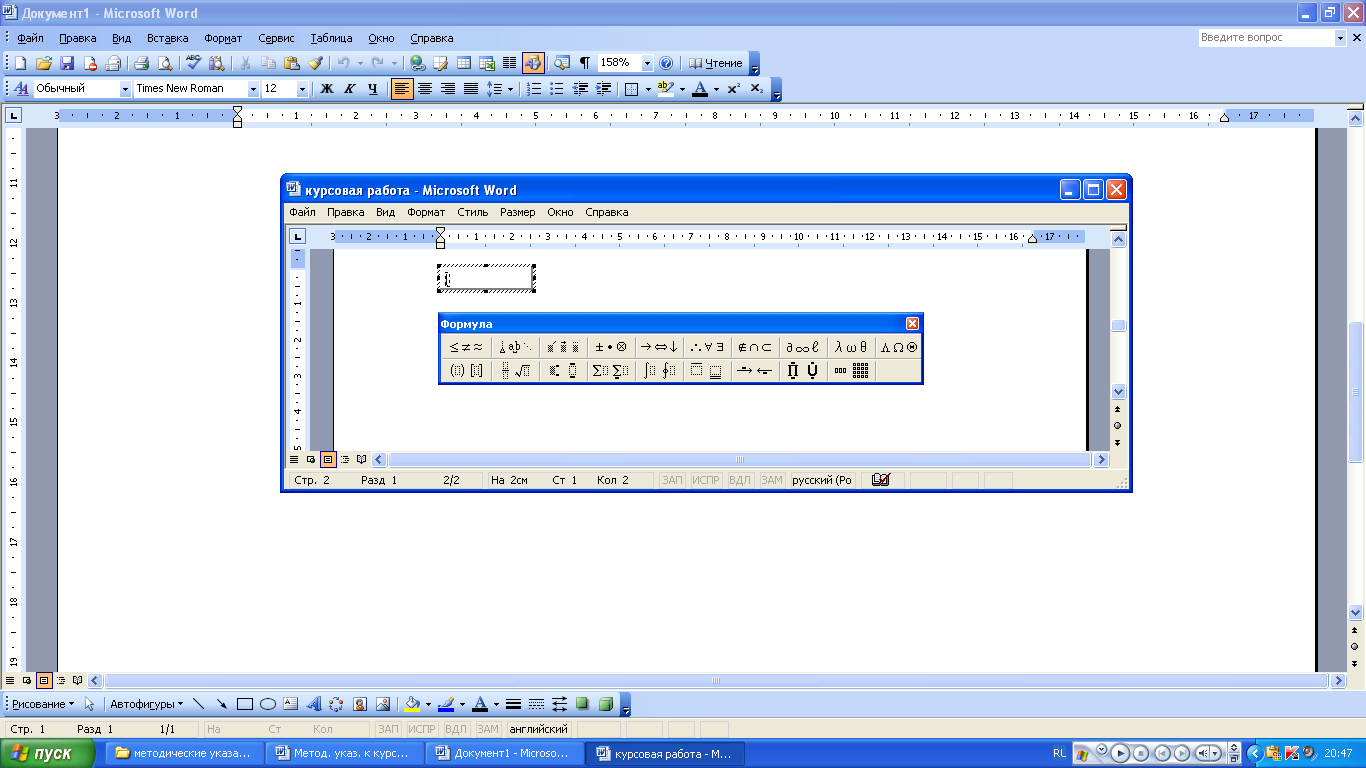Expand borders dropdown arrow
Viewport: 1366px width, 768px height.
[x=648, y=89]
